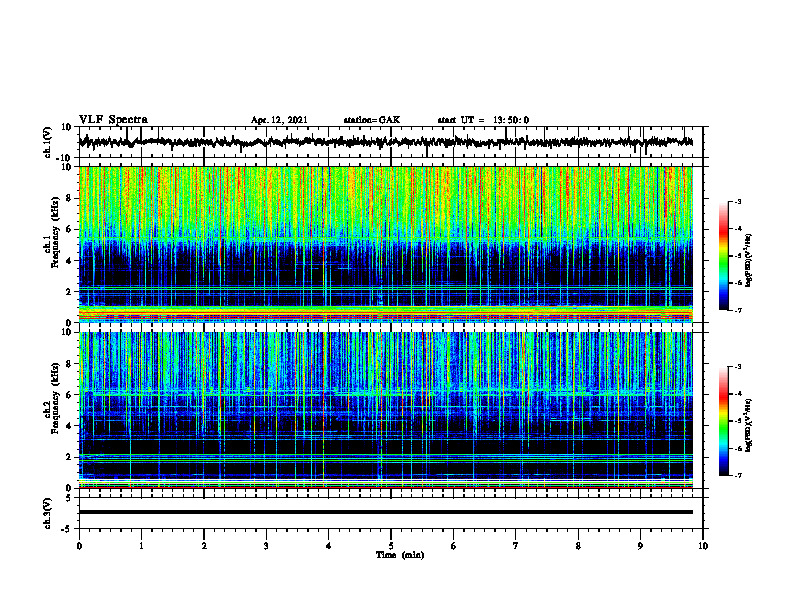Click the time axis tick label "3"
This screenshot has height=612, width=792.
[x=266, y=546]
